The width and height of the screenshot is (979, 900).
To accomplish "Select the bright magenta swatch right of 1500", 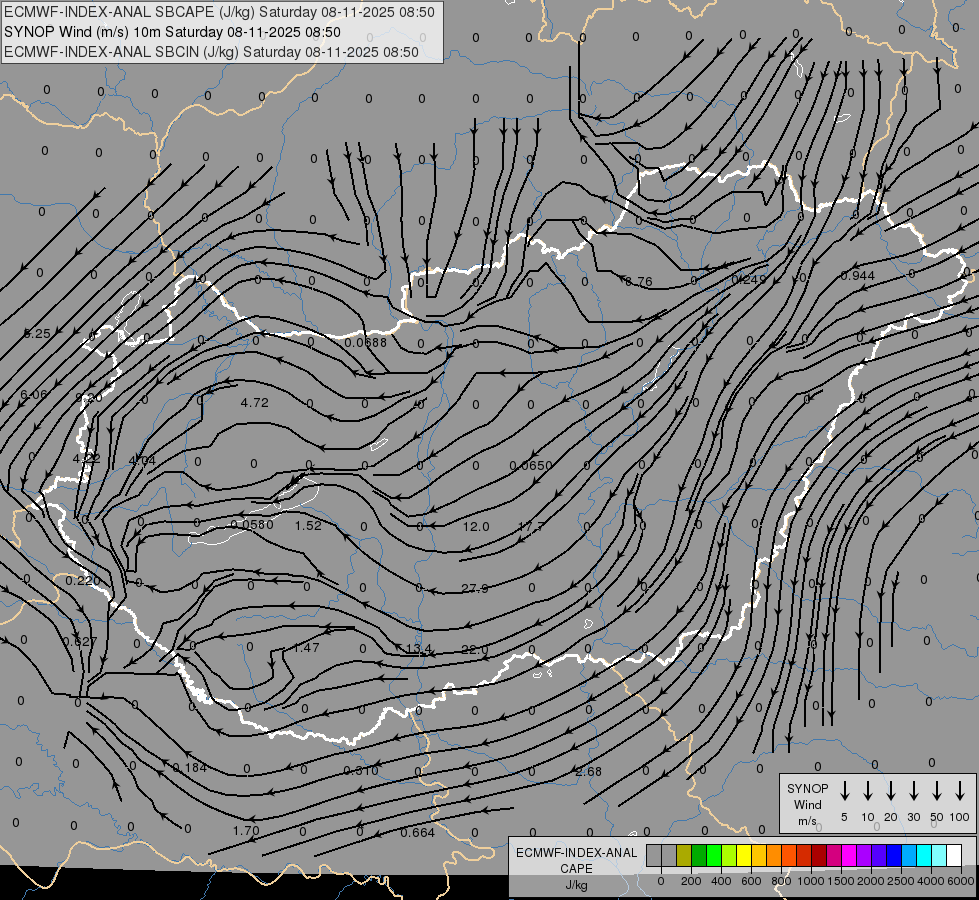I will [849, 856].
